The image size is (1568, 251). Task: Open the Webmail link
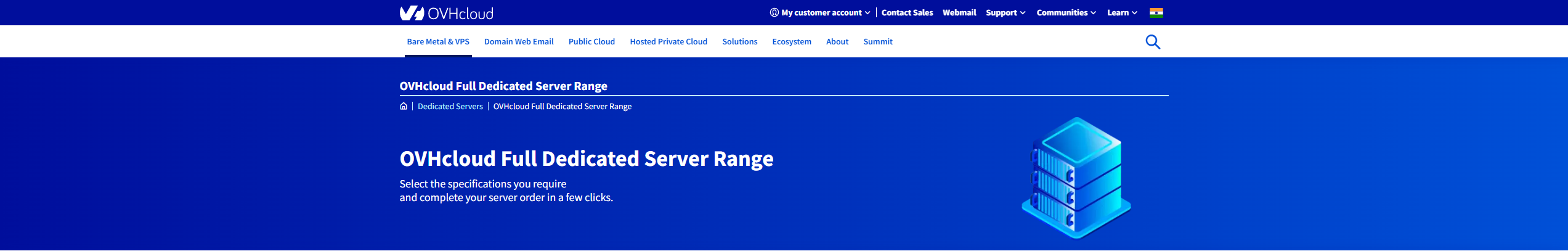(959, 12)
